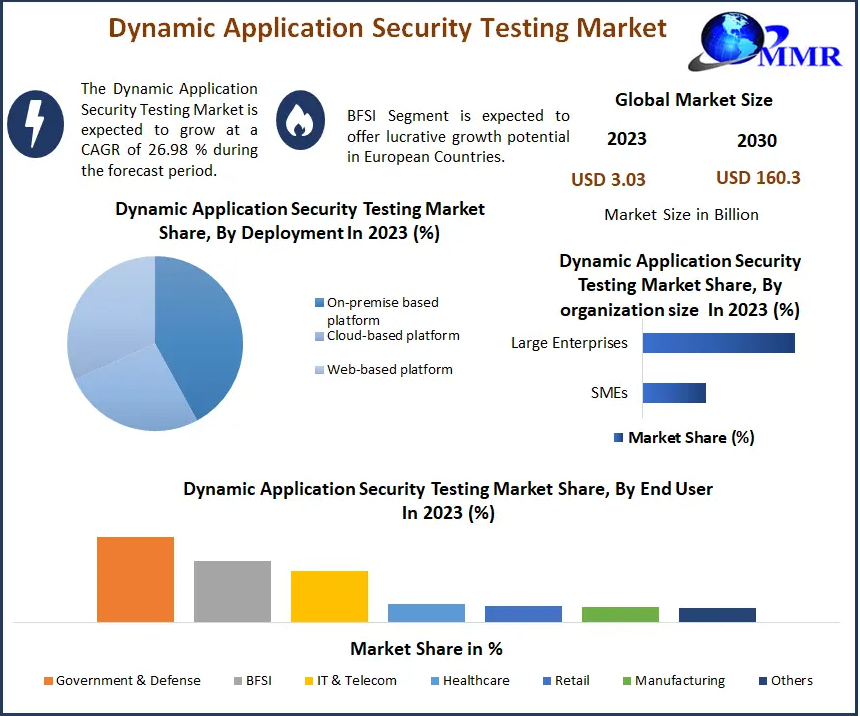Click the tall orange Government & Defense bar

(x=135, y=579)
